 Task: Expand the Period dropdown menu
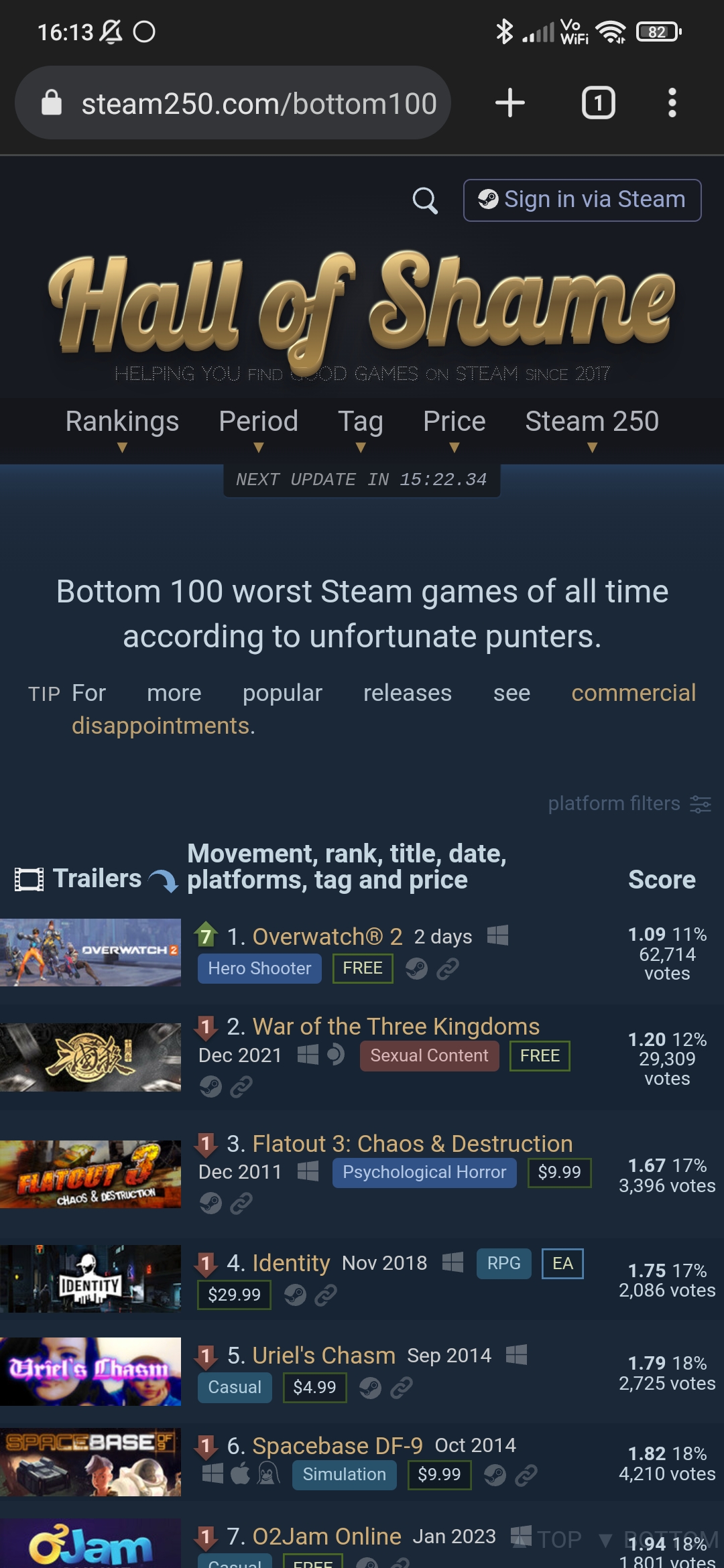pyautogui.click(x=258, y=429)
